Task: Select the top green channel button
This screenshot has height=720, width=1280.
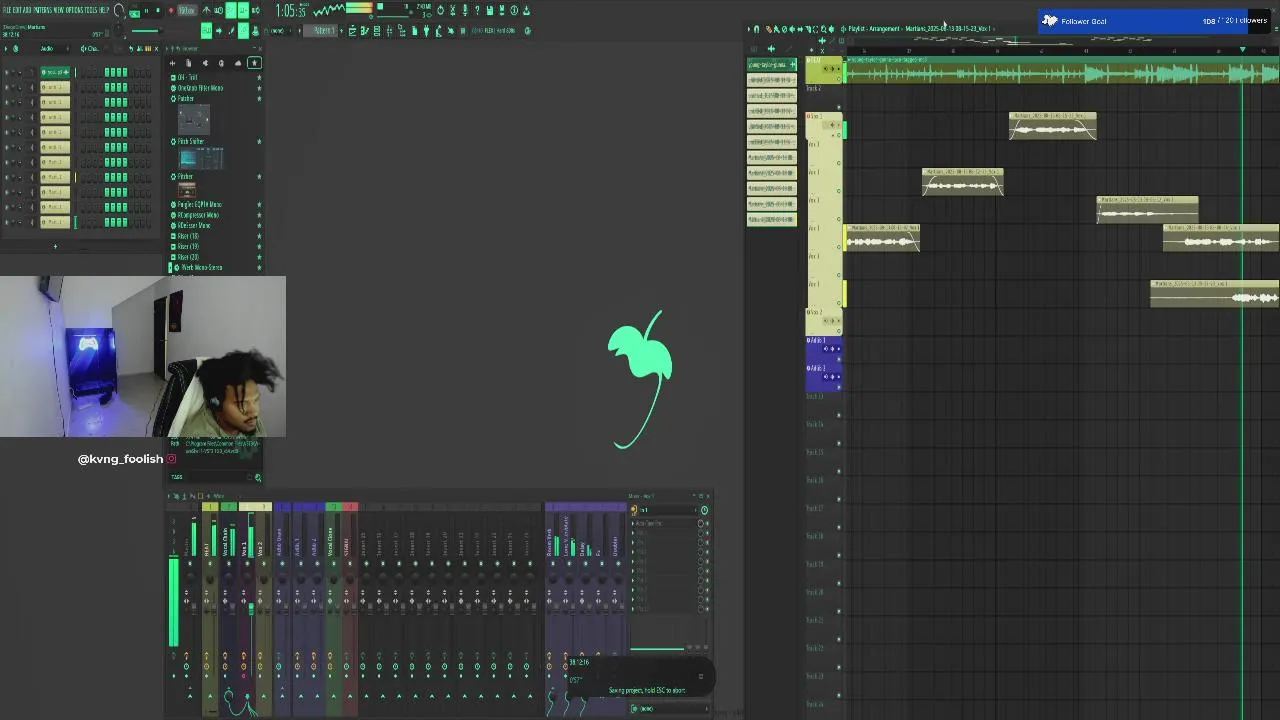Action: (x=55, y=72)
